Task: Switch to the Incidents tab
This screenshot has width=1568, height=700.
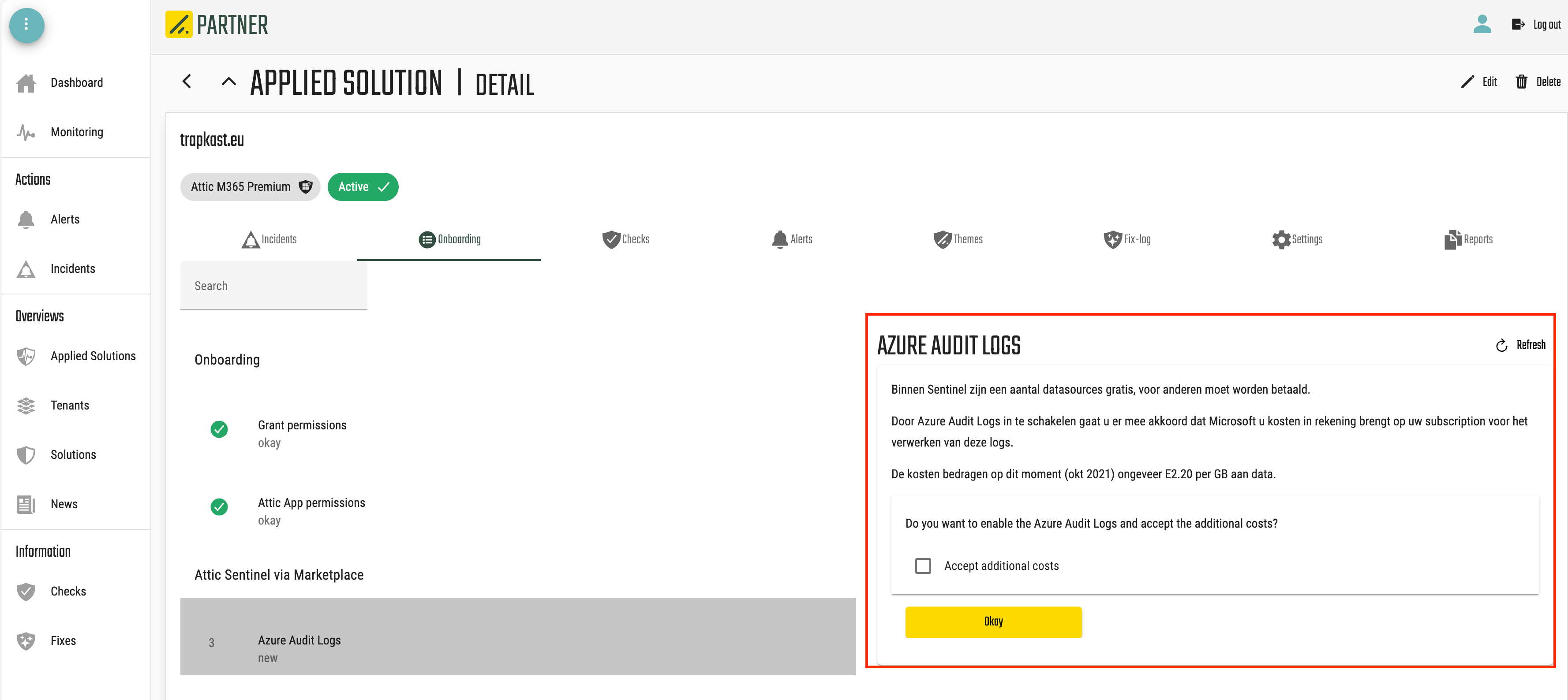Action: pyautogui.click(x=269, y=240)
